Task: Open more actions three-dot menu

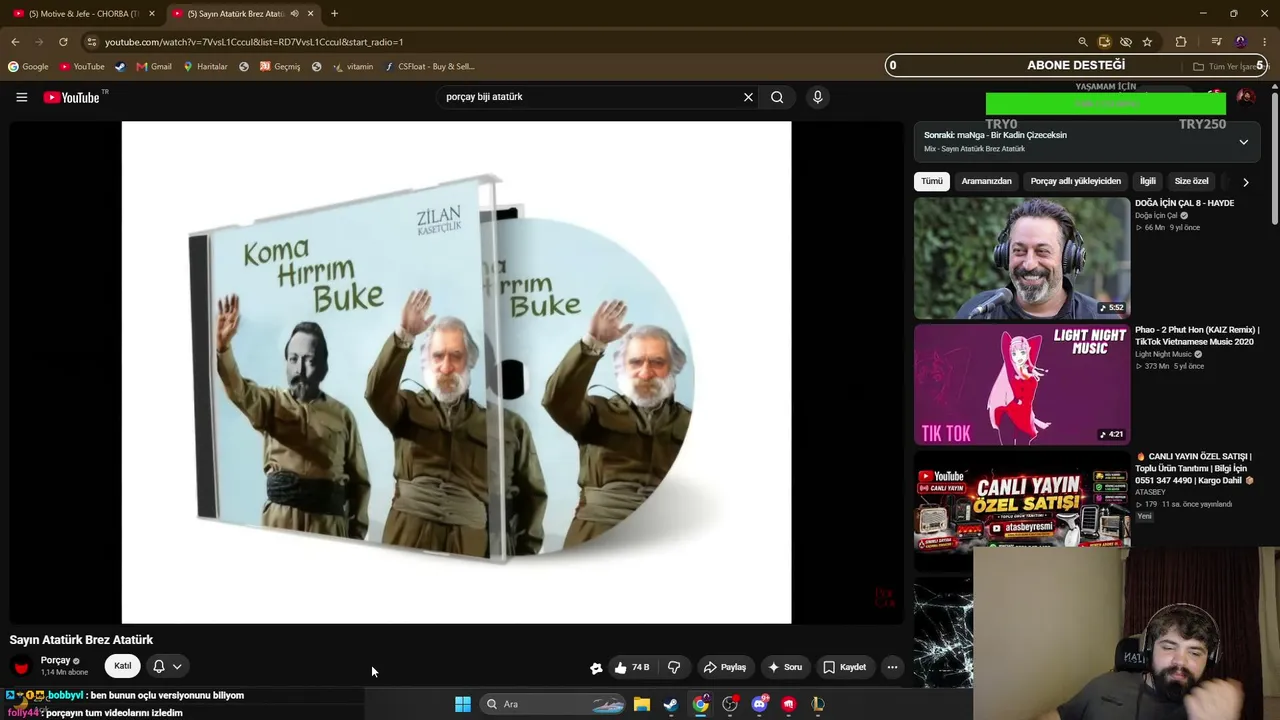Action: pos(892,667)
